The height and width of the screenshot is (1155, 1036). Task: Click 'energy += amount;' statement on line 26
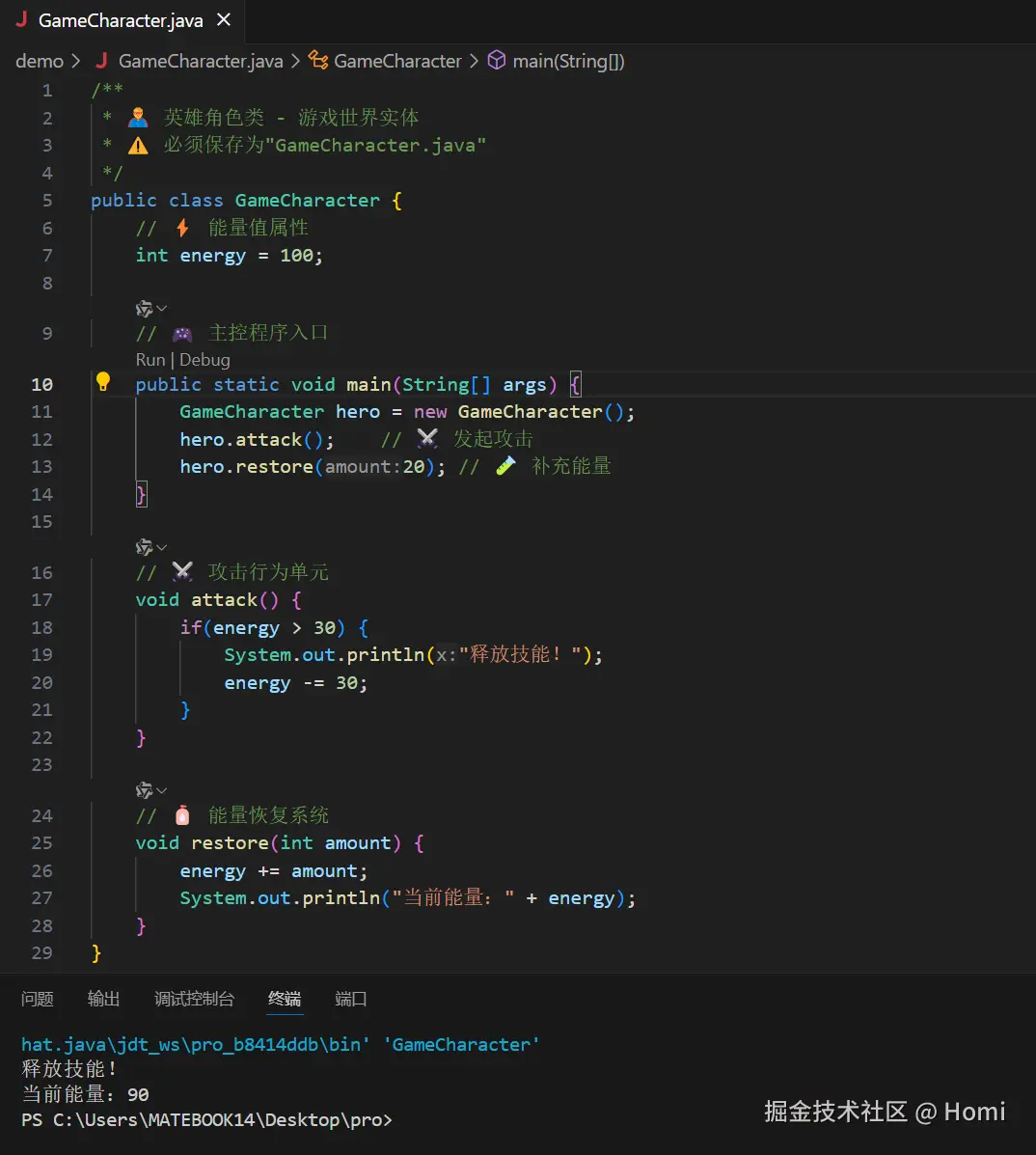coord(274,871)
